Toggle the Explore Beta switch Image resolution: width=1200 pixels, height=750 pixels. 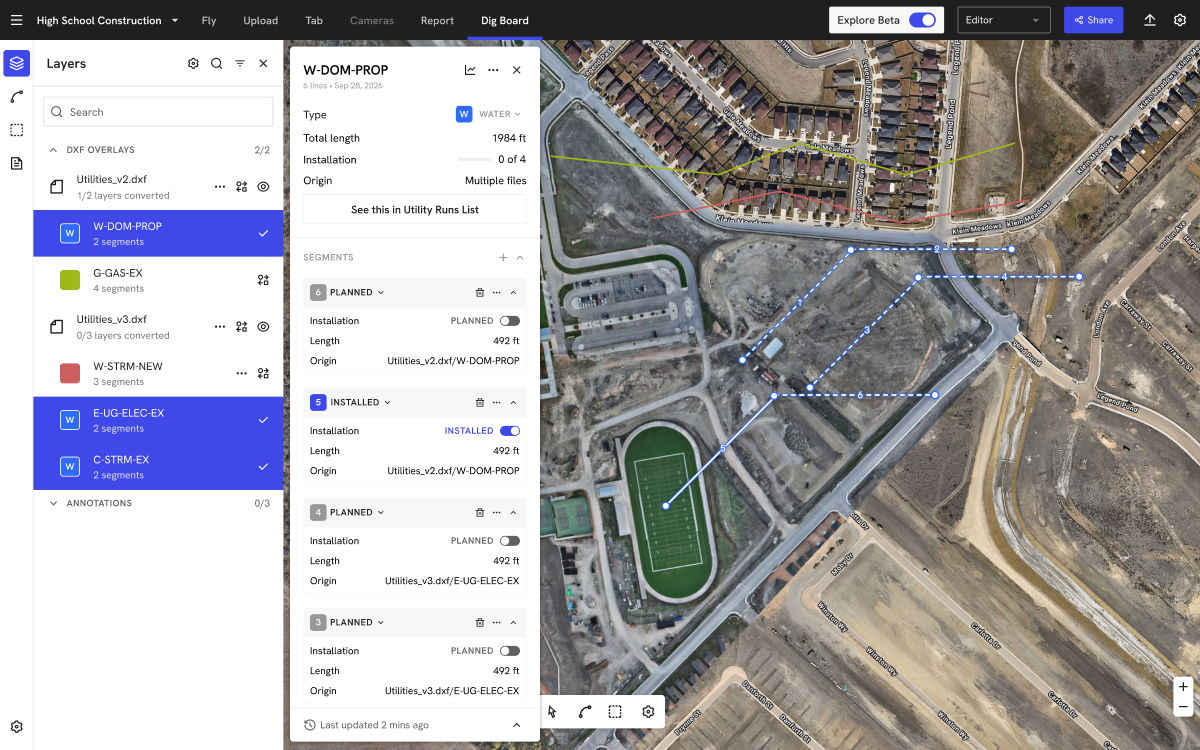922,20
